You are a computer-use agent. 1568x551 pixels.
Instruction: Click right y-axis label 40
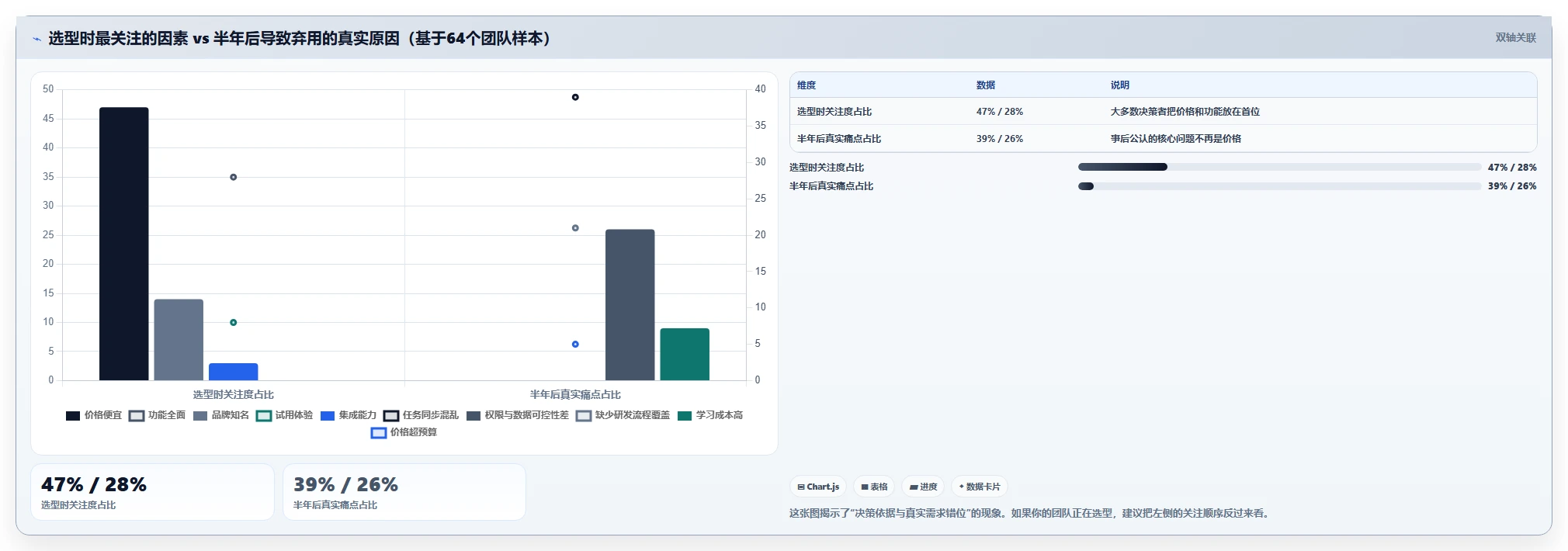(760, 89)
